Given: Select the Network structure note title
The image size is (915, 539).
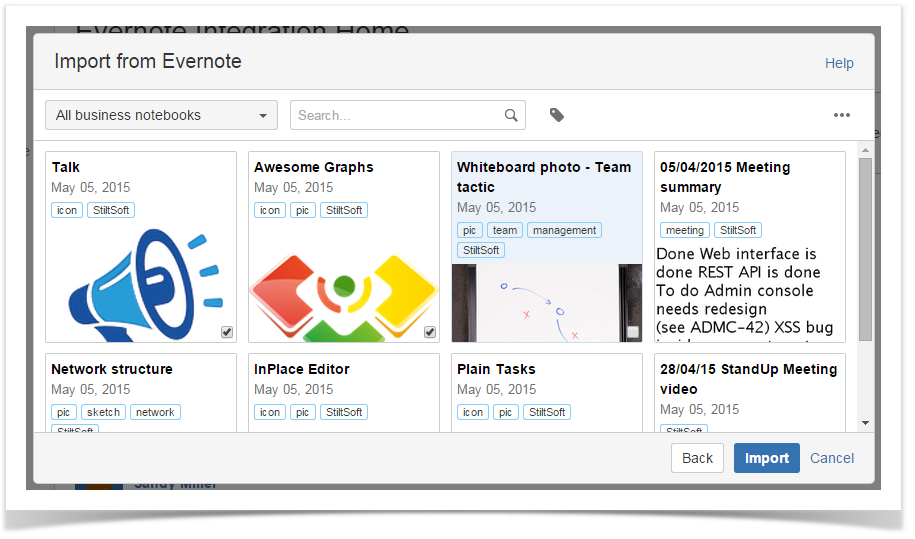Looking at the screenshot, I should coord(112,369).
